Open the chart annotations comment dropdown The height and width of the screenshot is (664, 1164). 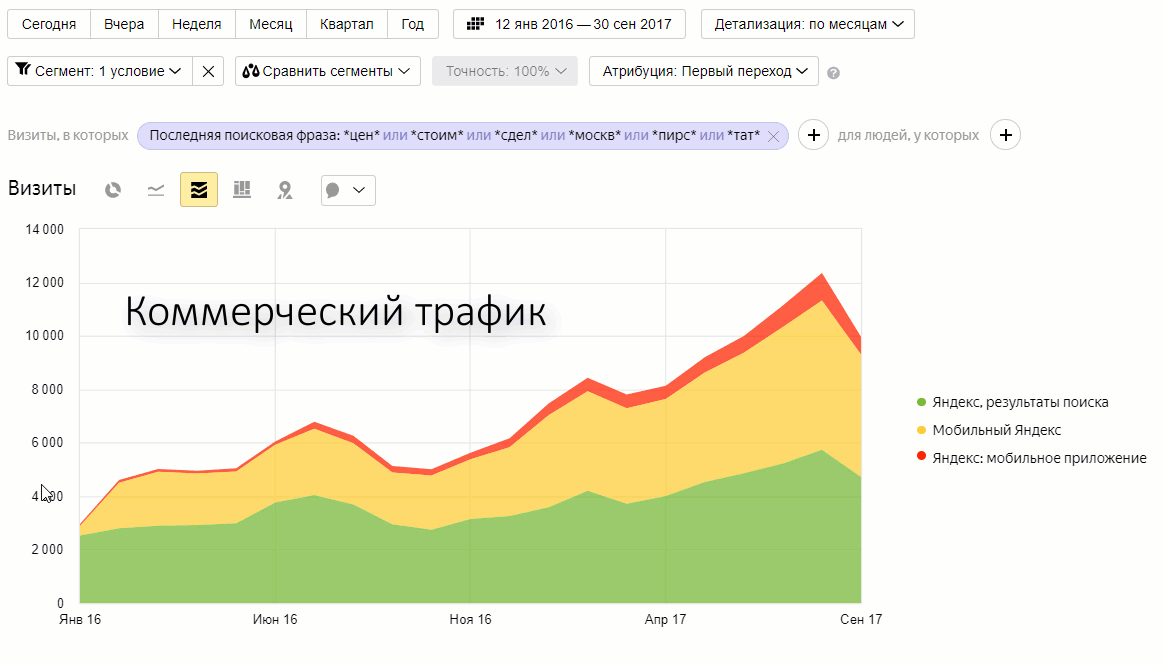pyautogui.click(x=348, y=190)
